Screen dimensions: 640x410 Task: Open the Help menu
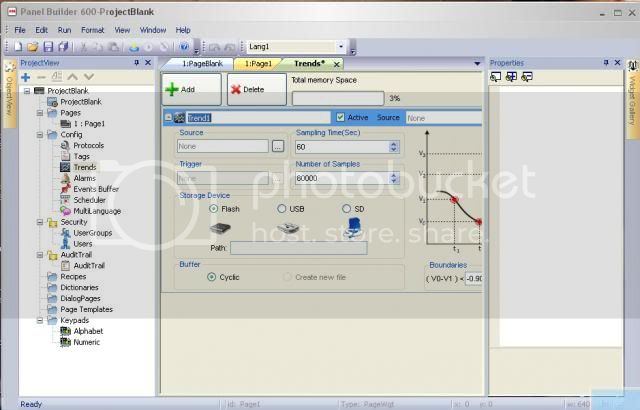[x=183, y=30]
